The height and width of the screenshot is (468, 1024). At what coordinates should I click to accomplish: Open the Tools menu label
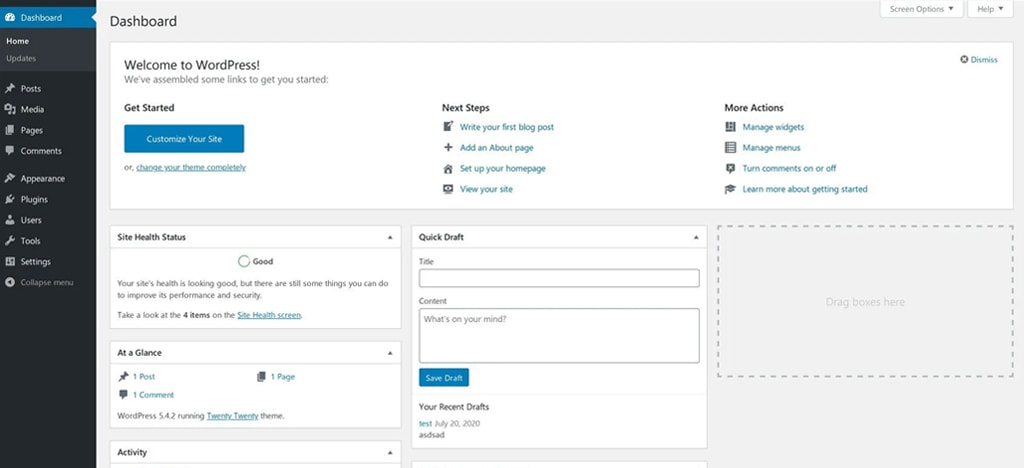tap(30, 241)
